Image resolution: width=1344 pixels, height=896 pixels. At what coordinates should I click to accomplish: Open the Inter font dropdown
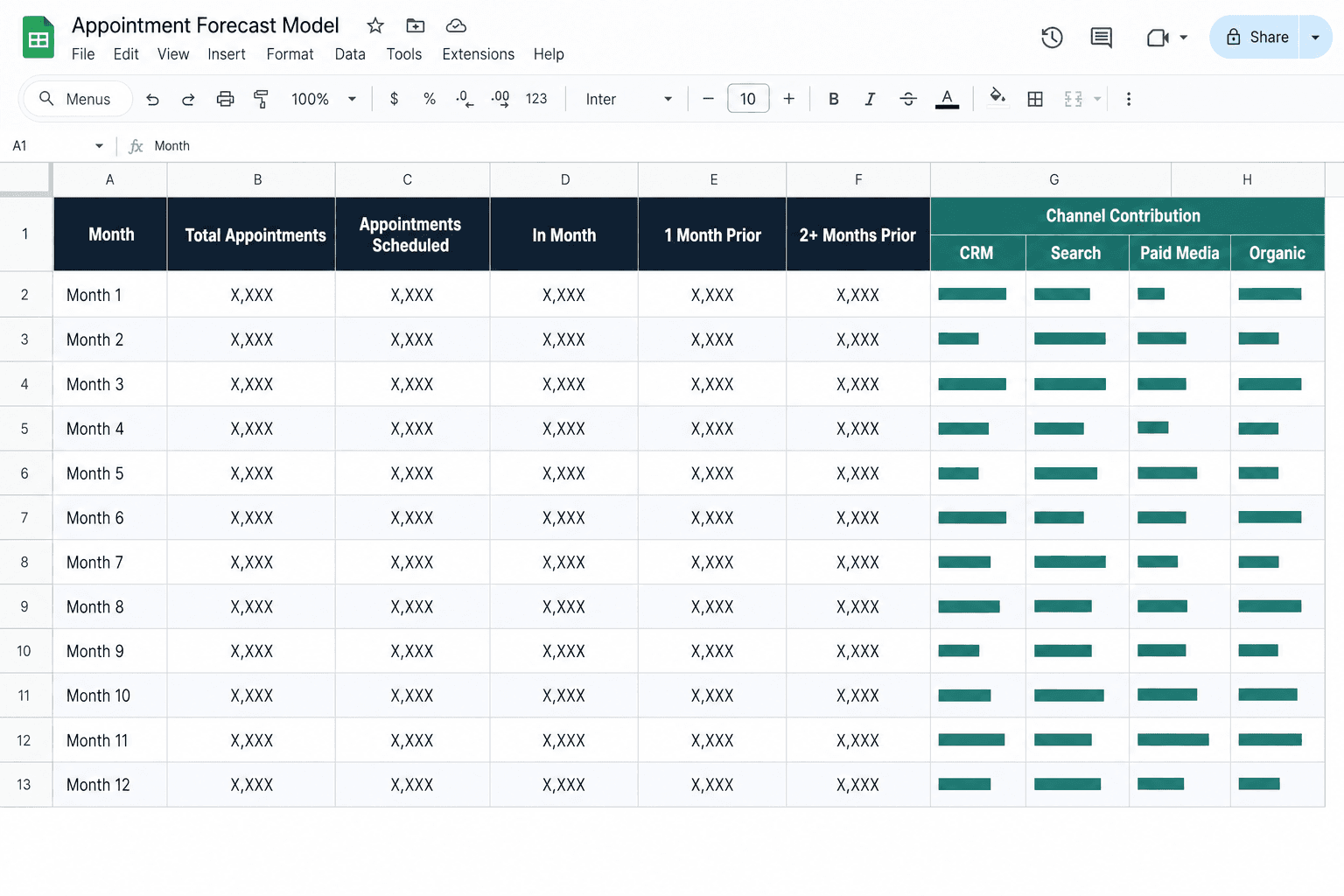coord(629,99)
